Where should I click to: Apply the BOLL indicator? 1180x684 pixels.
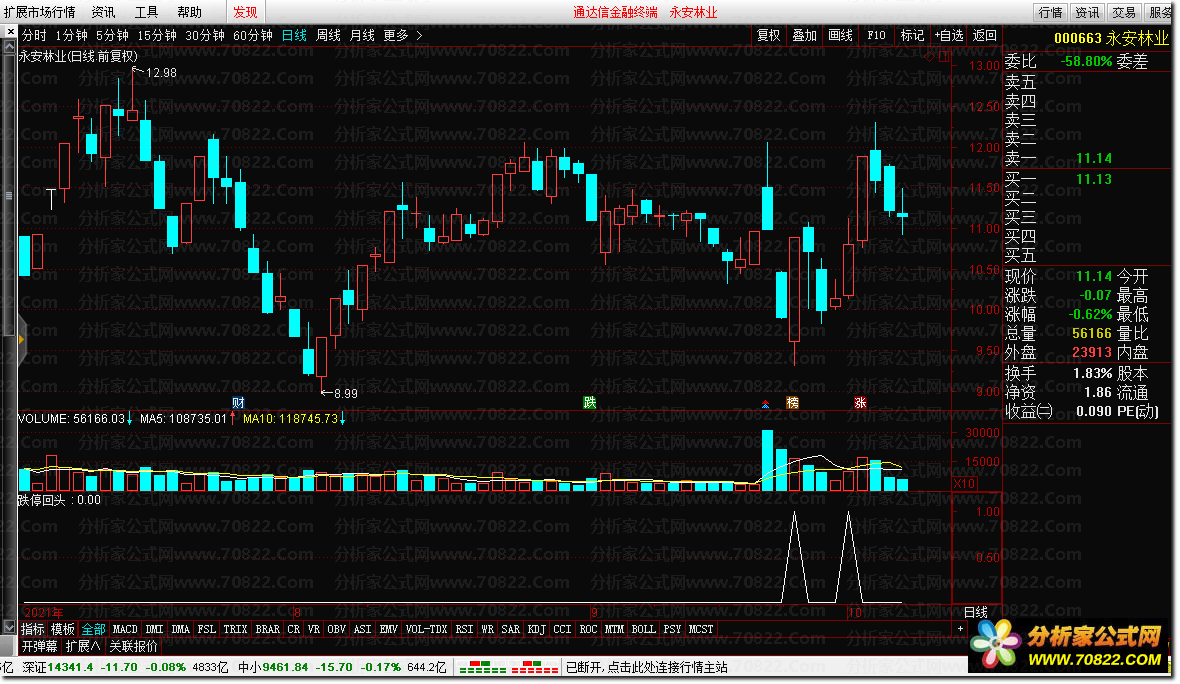tap(643, 629)
